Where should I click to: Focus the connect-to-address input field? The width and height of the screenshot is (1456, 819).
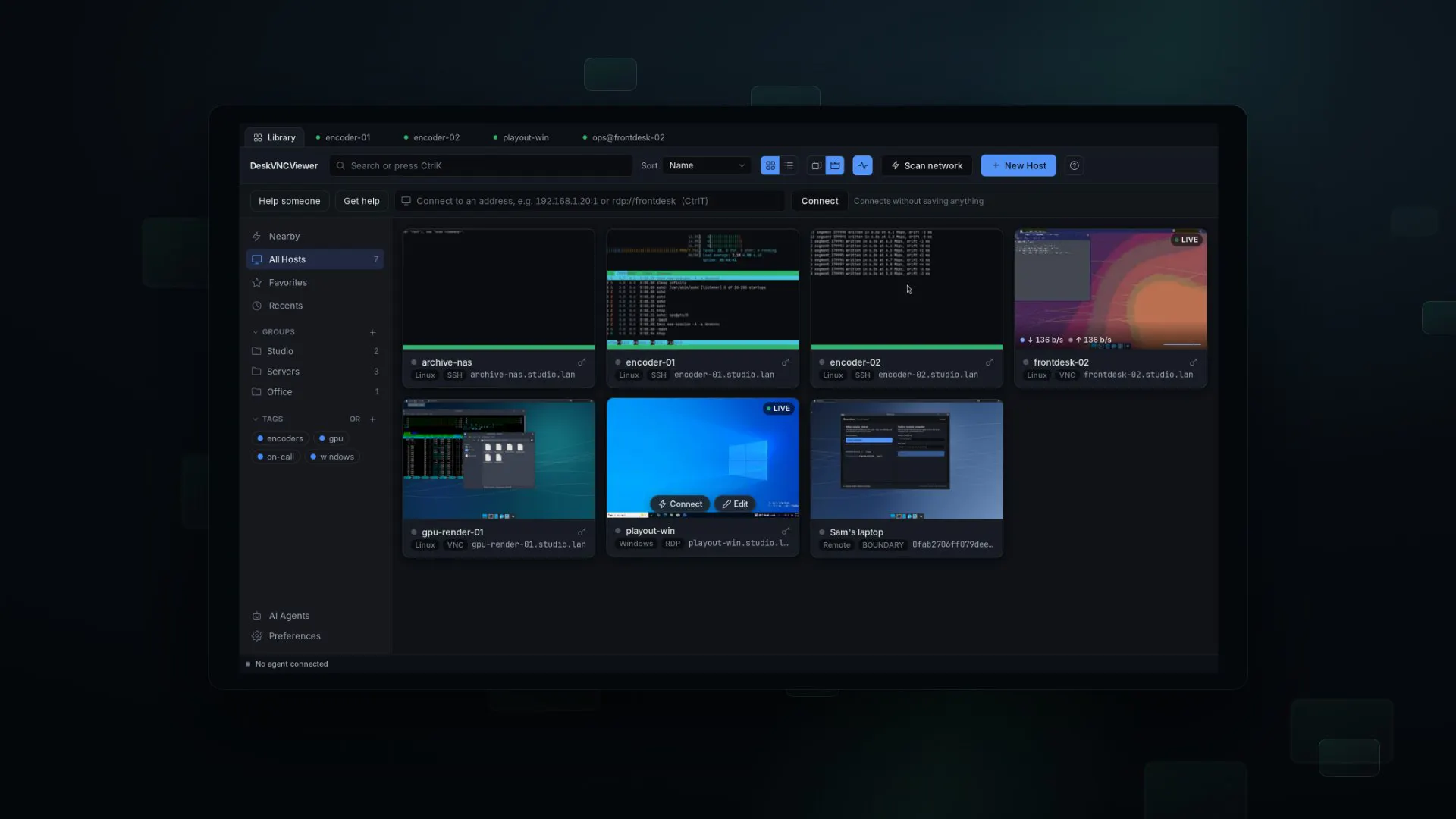(590, 201)
